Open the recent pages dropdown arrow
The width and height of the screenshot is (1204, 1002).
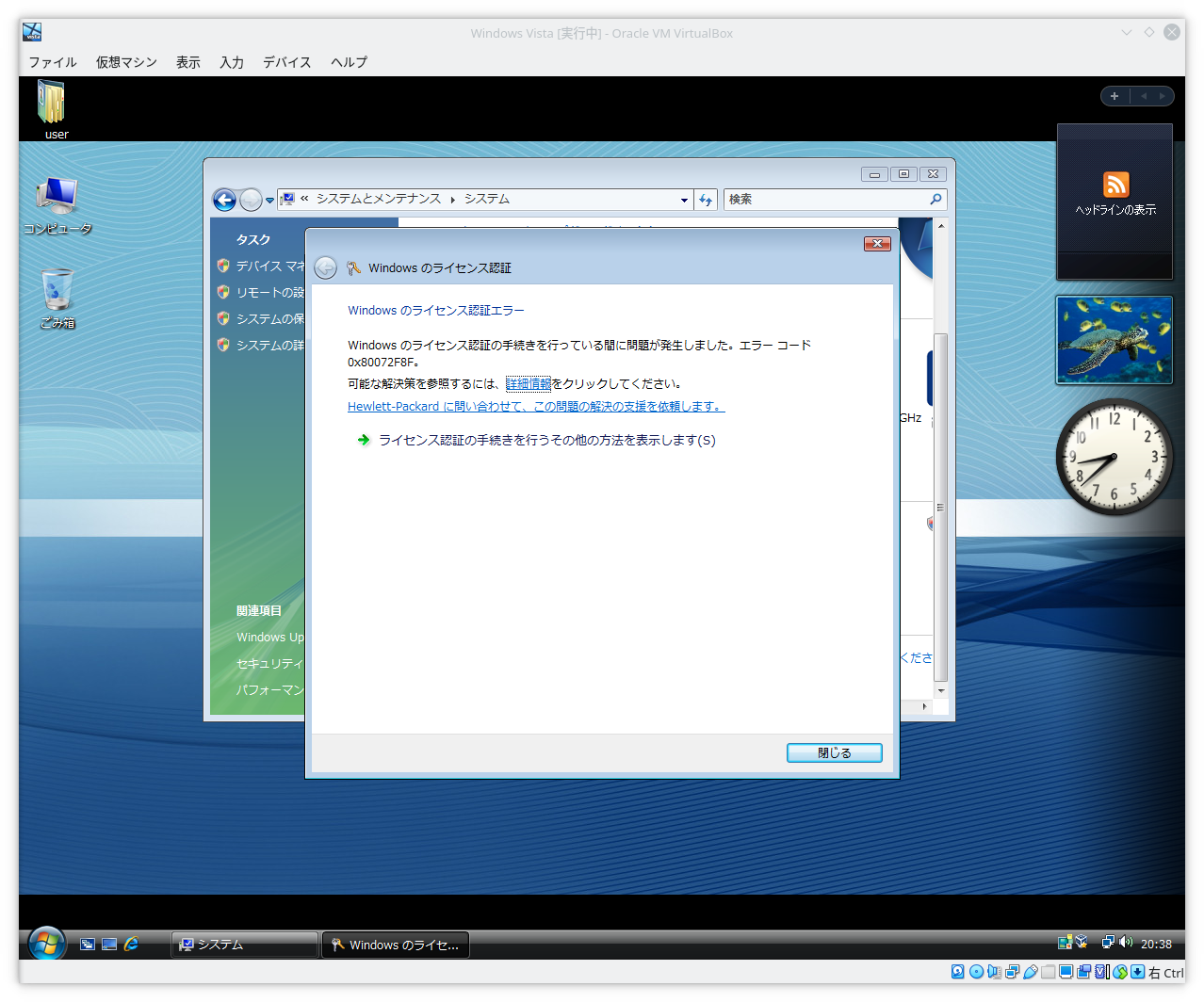point(269,200)
